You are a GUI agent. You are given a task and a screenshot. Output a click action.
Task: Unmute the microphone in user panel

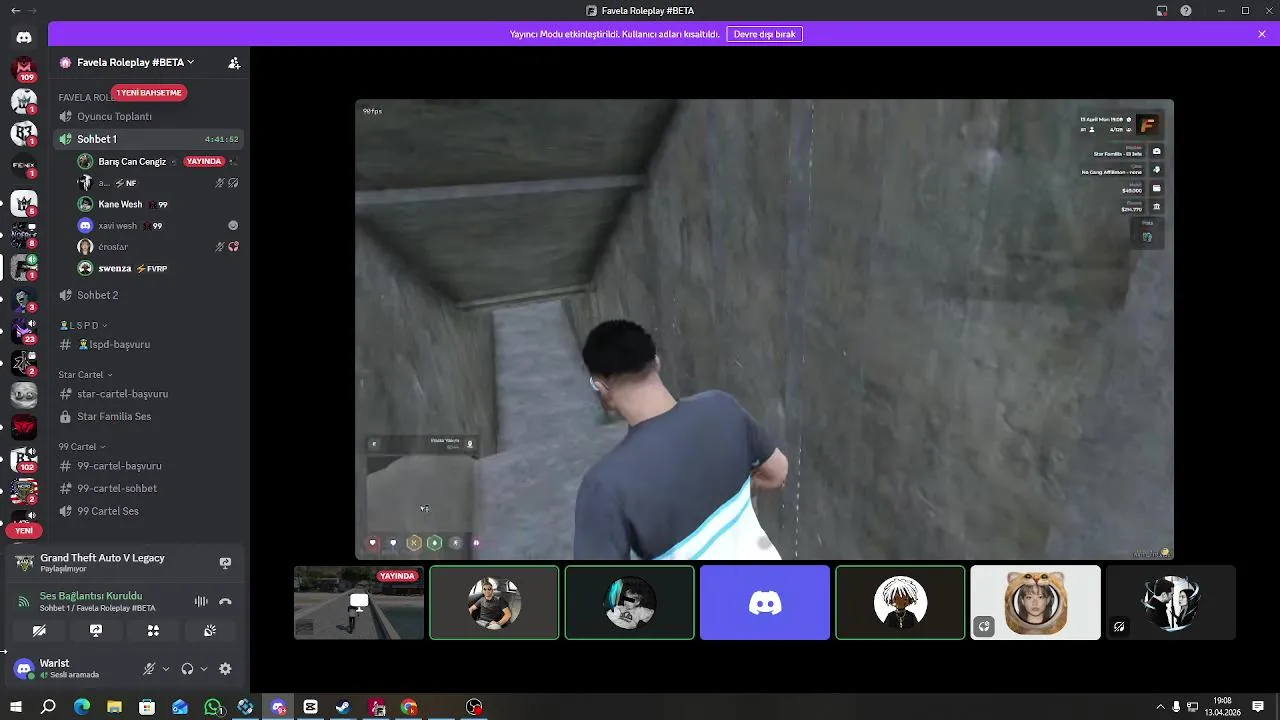(149, 669)
